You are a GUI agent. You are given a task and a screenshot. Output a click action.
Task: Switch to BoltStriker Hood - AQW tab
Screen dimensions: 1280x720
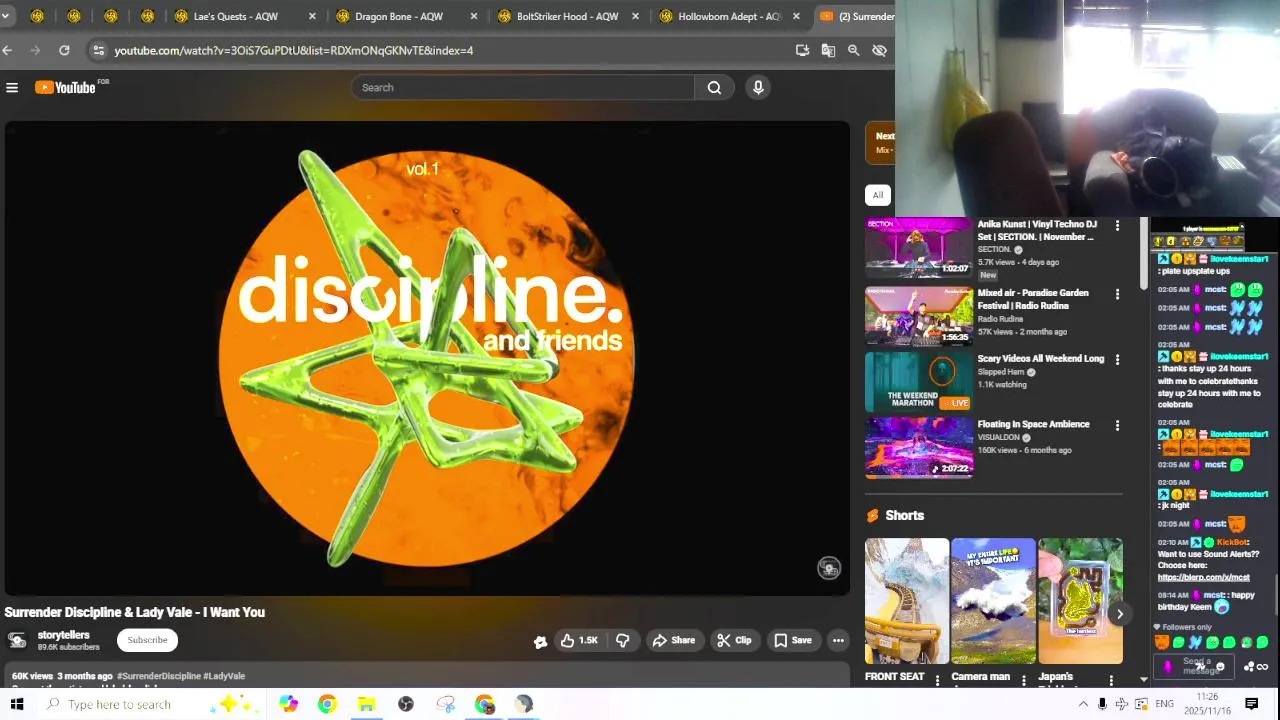[x=567, y=16]
